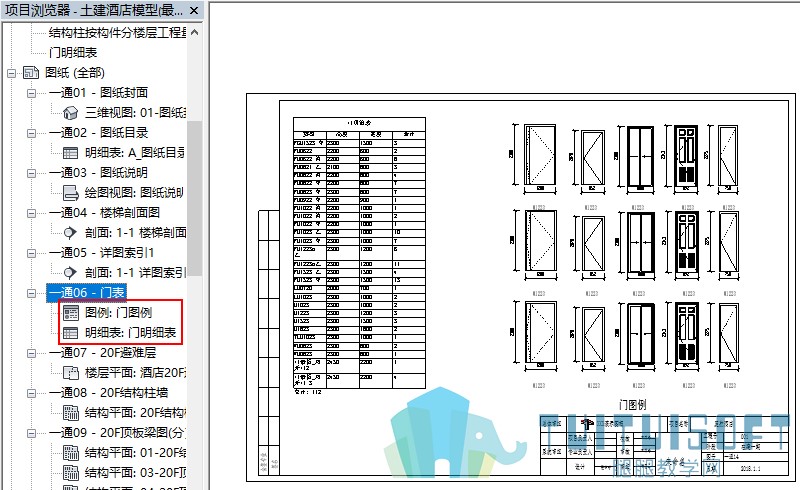
Task: Select sheet 一通08 - 20F结构柱墙
Action: click(109, 393)
